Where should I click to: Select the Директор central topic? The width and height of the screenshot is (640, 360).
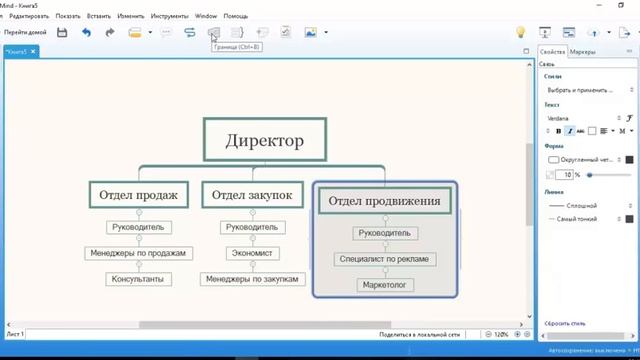point(265,140)
